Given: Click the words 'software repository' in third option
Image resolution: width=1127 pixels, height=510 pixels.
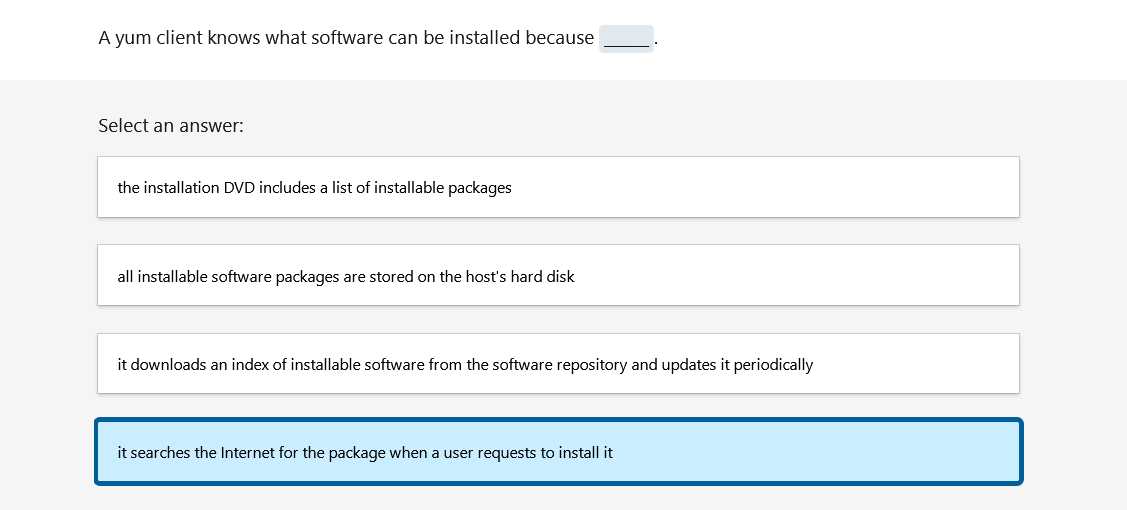Looking at the screenshot, I should [x=560, y=365].
